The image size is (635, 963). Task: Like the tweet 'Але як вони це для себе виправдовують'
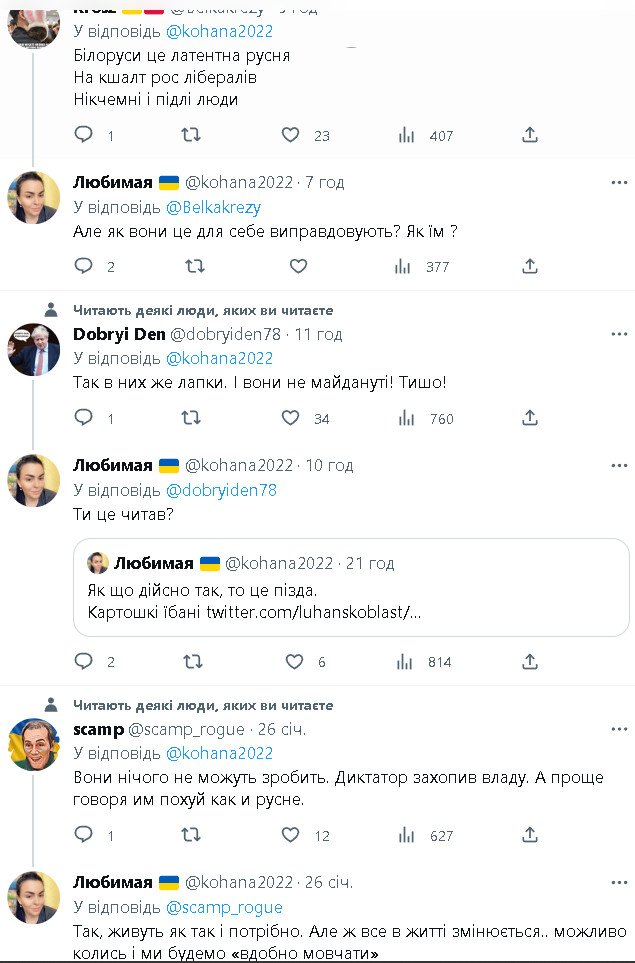point(298,267)
